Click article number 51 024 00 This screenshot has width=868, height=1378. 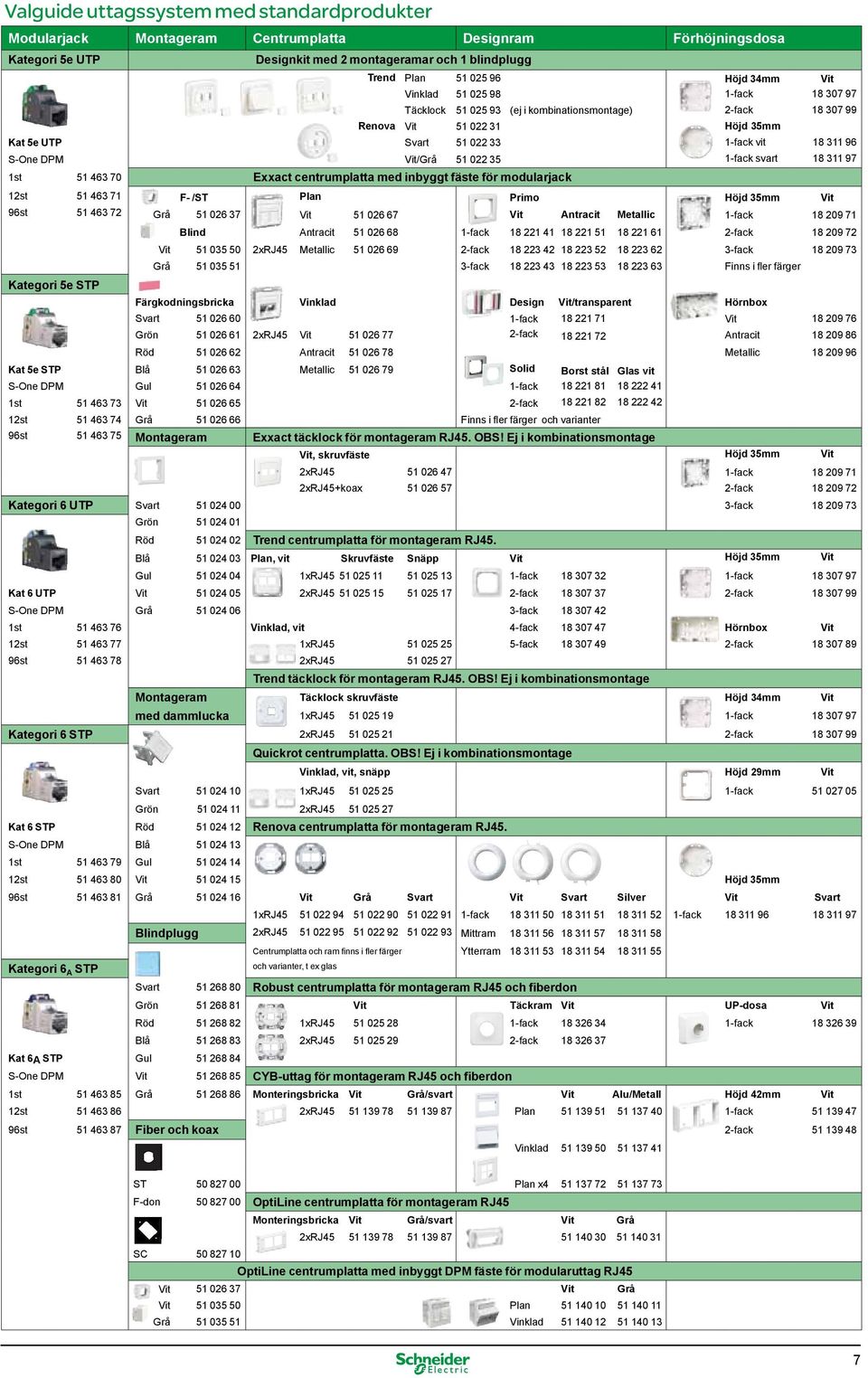[218, 505]
